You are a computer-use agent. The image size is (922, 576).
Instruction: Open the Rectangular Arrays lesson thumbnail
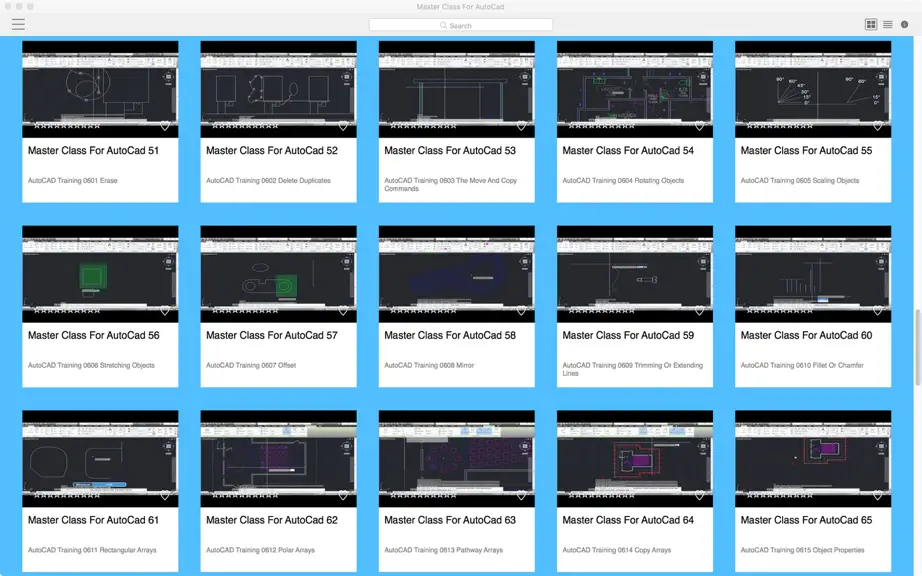pos(100,458)
